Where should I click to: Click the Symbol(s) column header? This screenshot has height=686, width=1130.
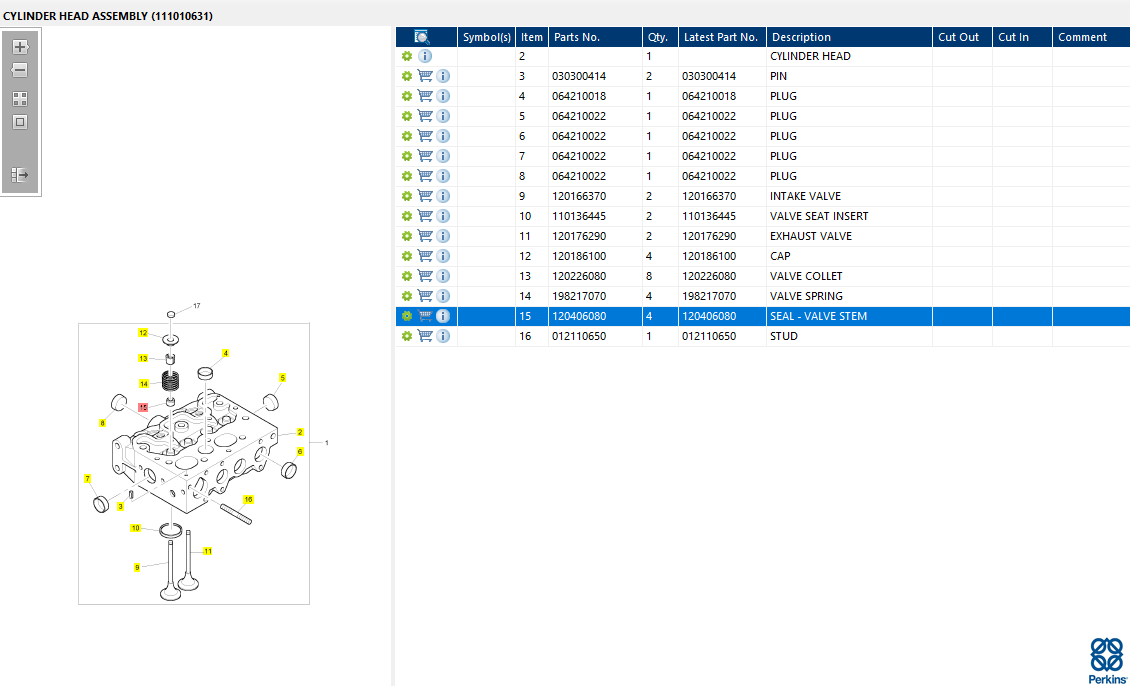point(486,37)
